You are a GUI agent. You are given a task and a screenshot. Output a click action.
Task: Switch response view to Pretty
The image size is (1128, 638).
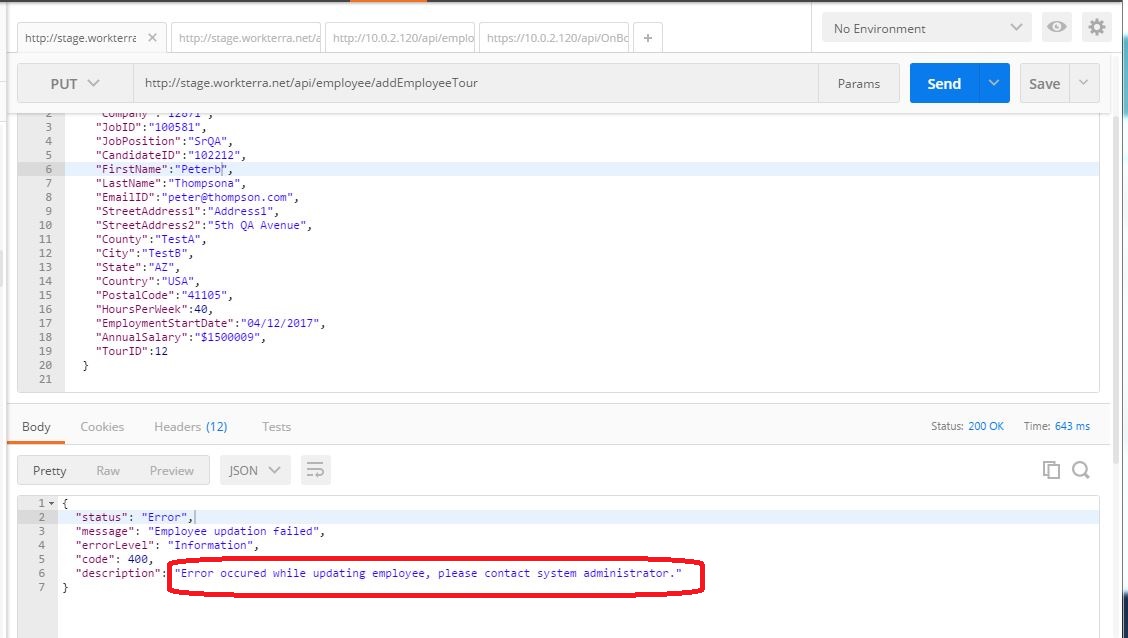pos(49,470)
